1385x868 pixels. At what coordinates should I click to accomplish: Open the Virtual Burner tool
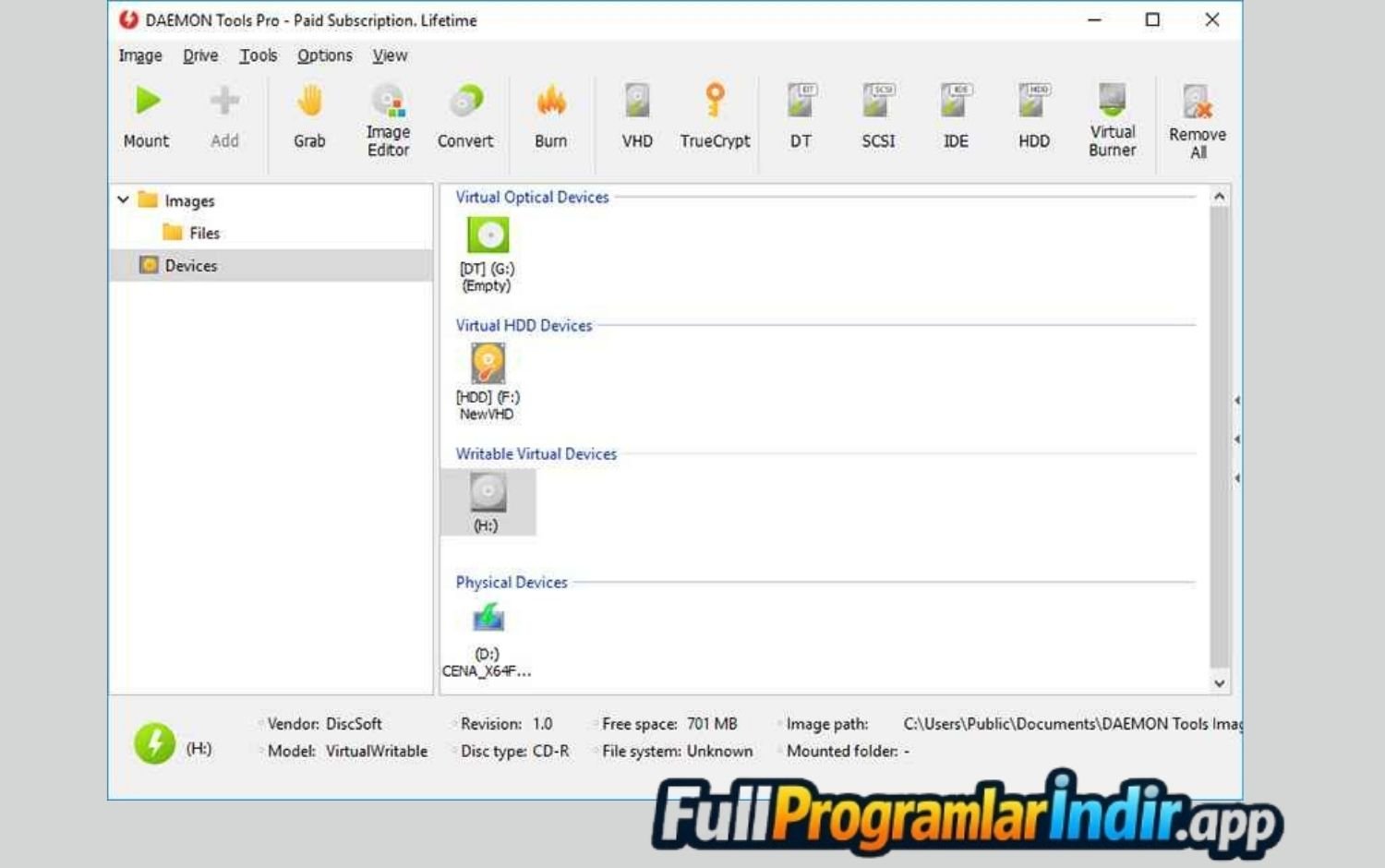1112,100
